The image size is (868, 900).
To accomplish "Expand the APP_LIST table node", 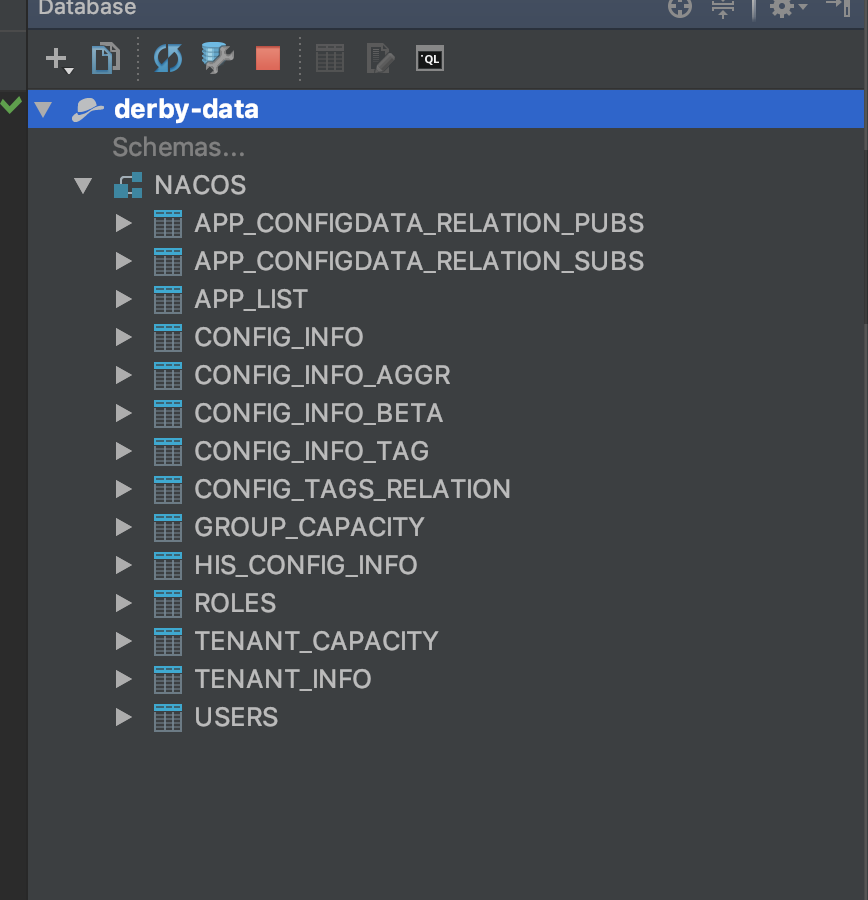I will click(123, 299).
